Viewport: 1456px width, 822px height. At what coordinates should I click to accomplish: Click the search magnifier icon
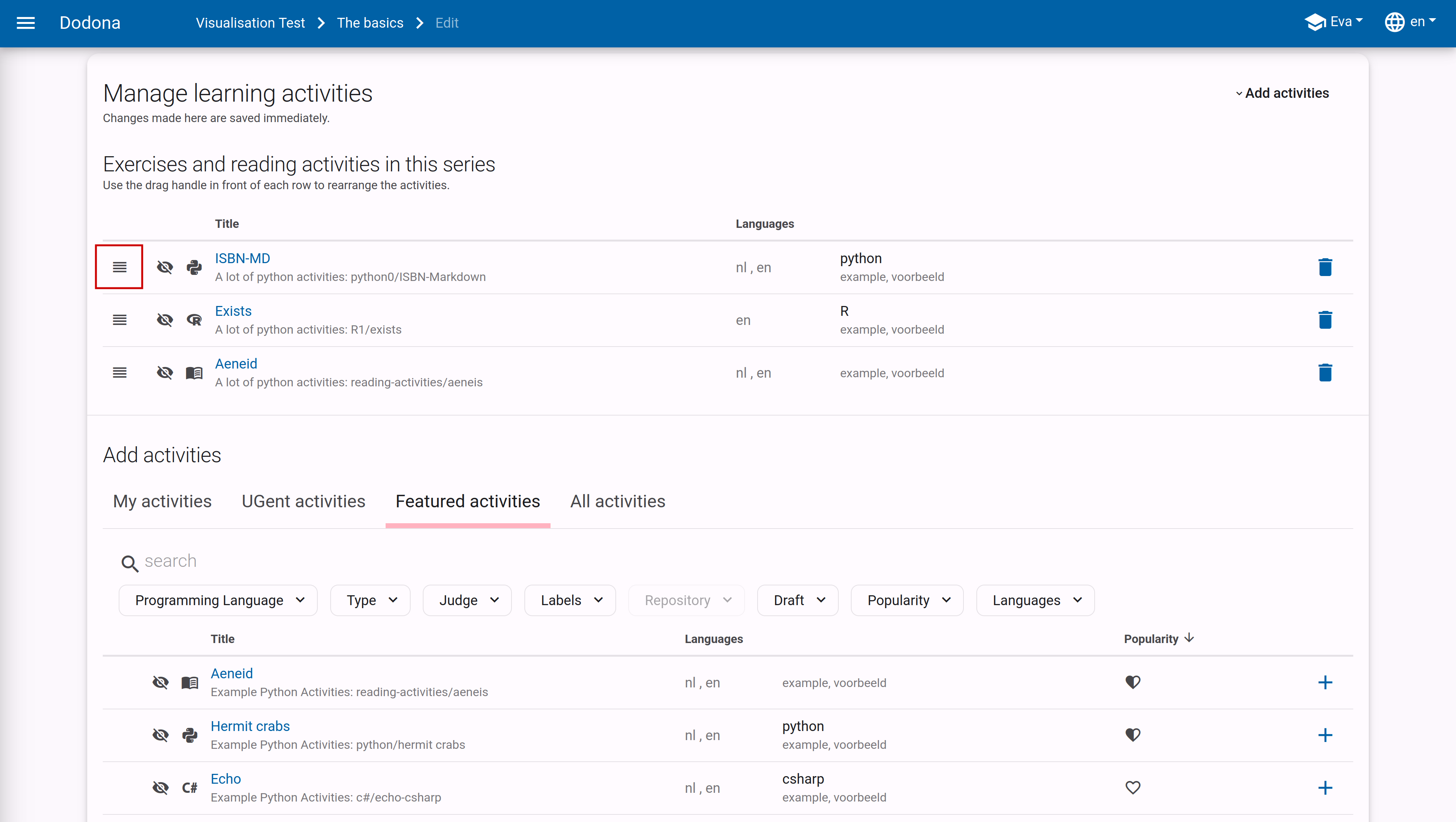coord(129,563)
